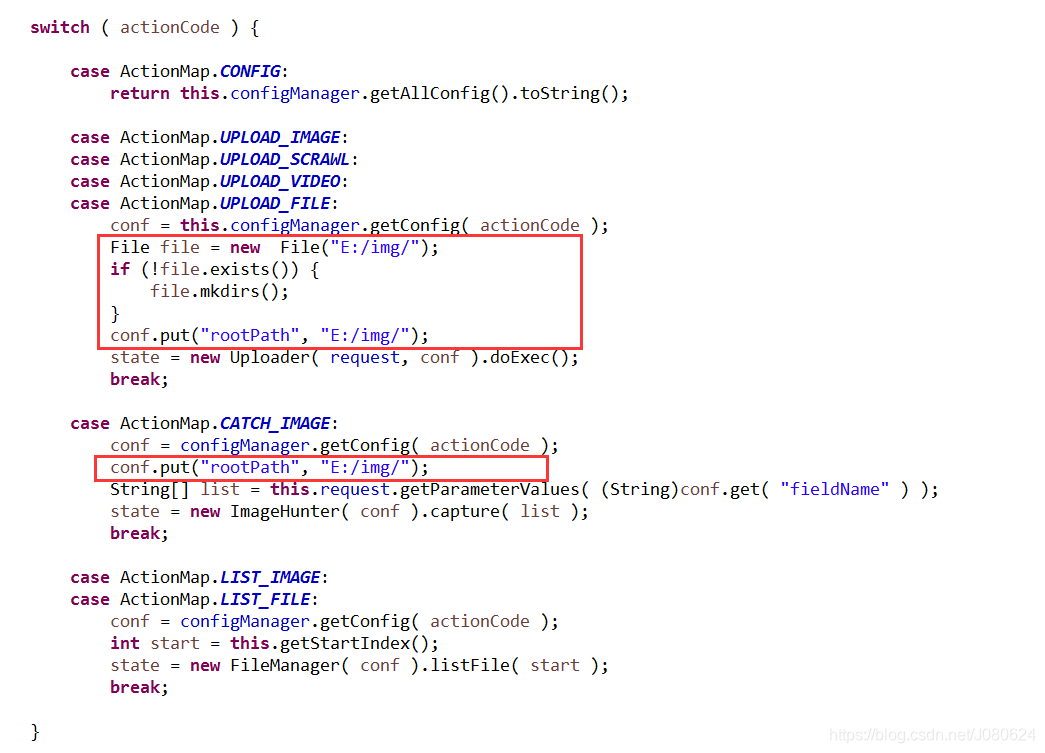
Task: Click file.exists() condition
Action: [x=225, y=269]
